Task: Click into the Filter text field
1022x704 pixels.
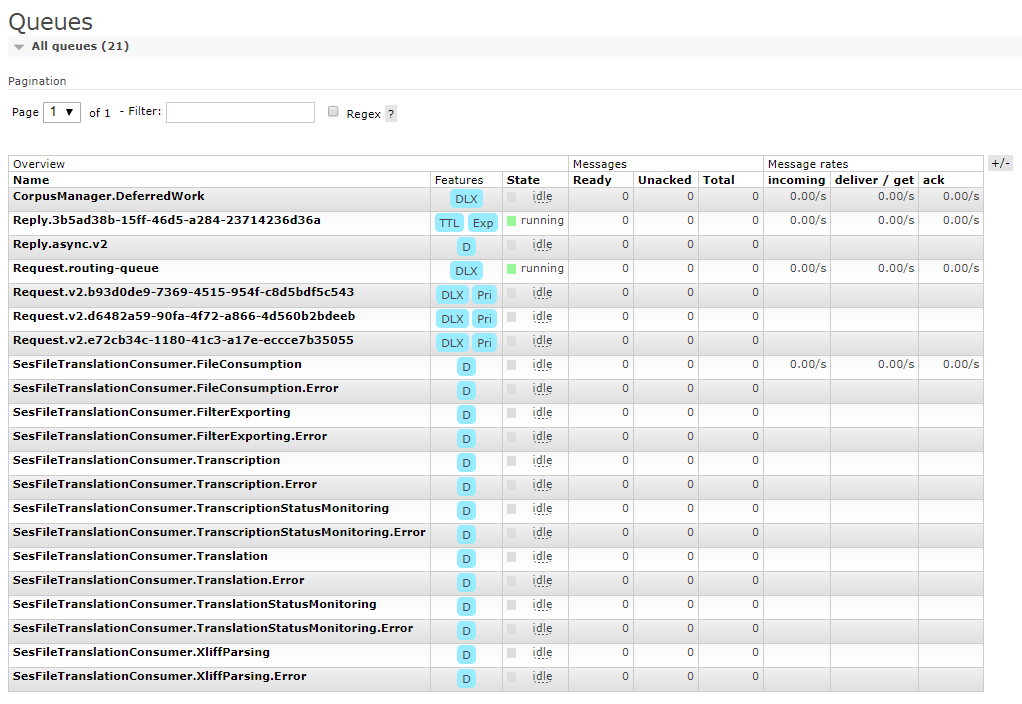Action: tap(240, 112)
